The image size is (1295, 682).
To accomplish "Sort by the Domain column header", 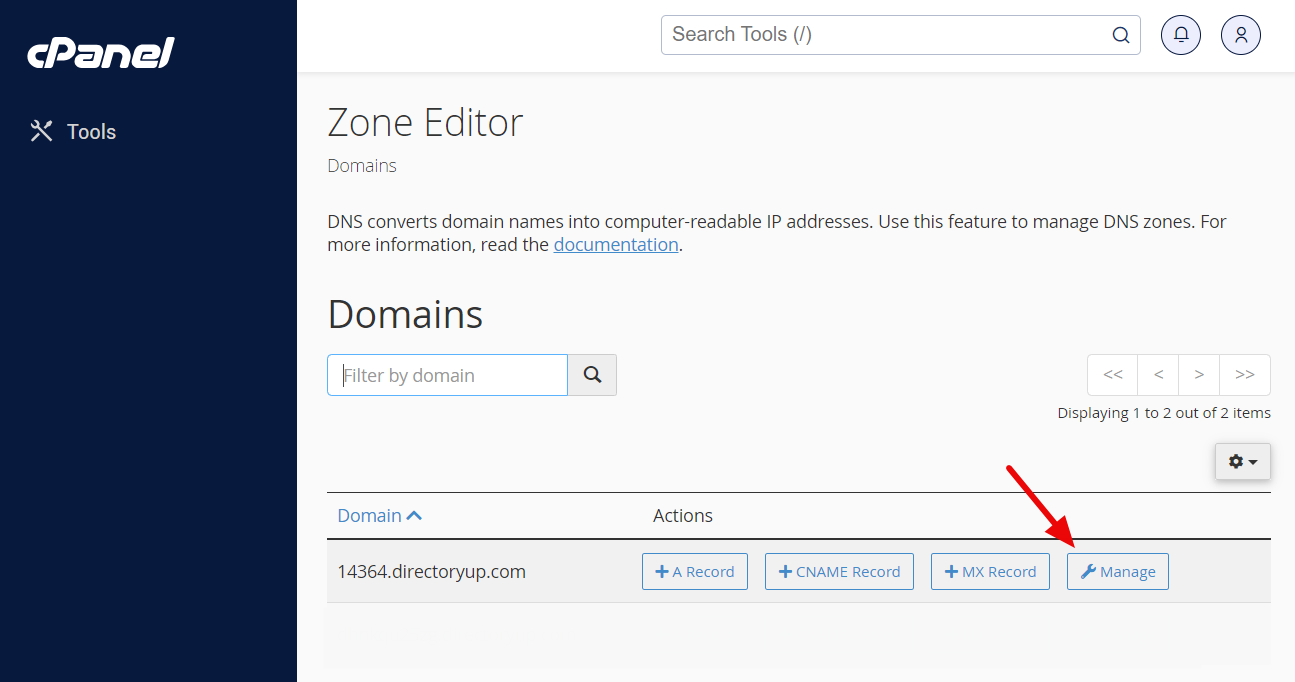I will [380, 516].
